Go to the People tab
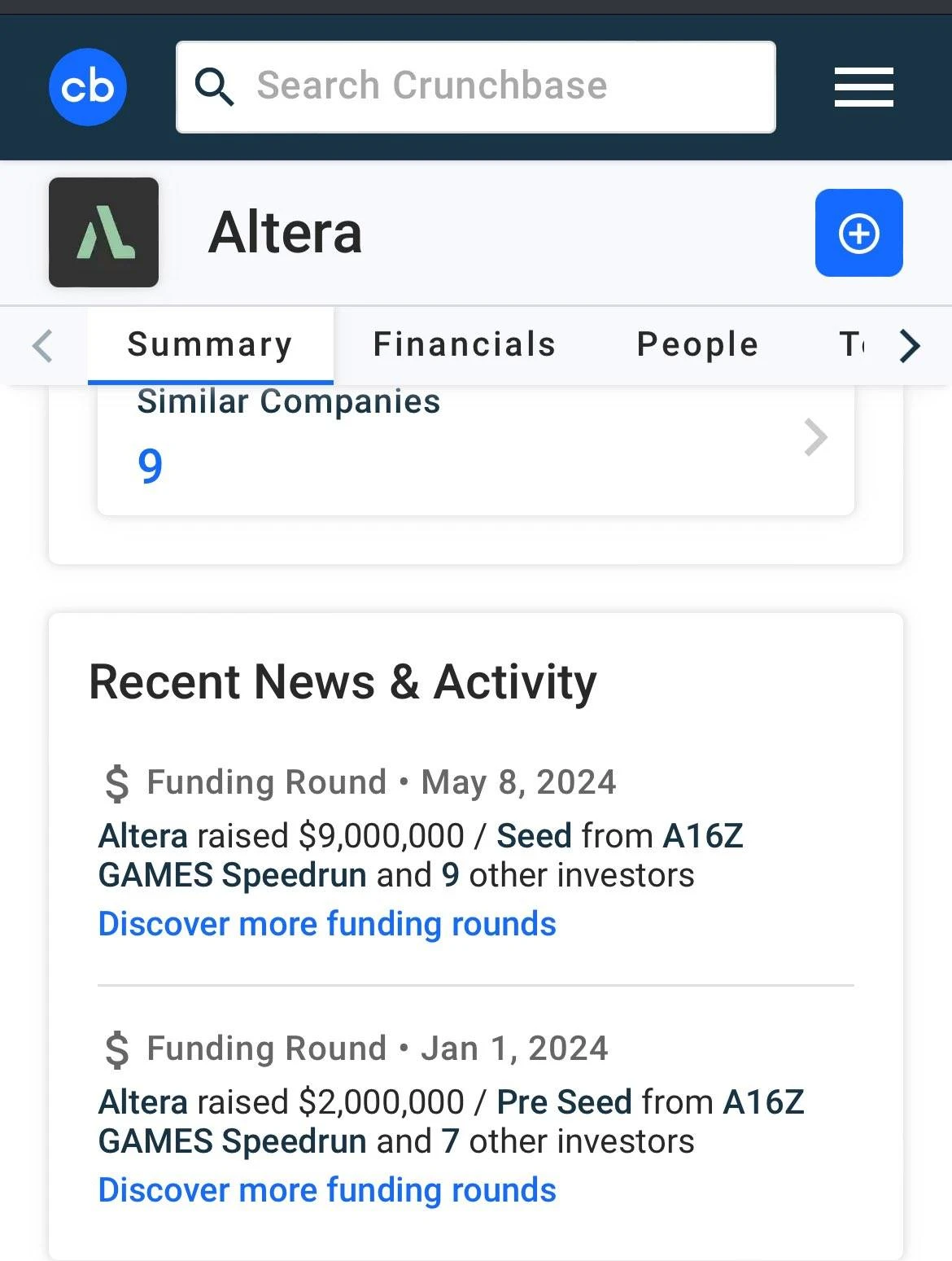This screenshot has height=1261, width=952. point(697,344)
